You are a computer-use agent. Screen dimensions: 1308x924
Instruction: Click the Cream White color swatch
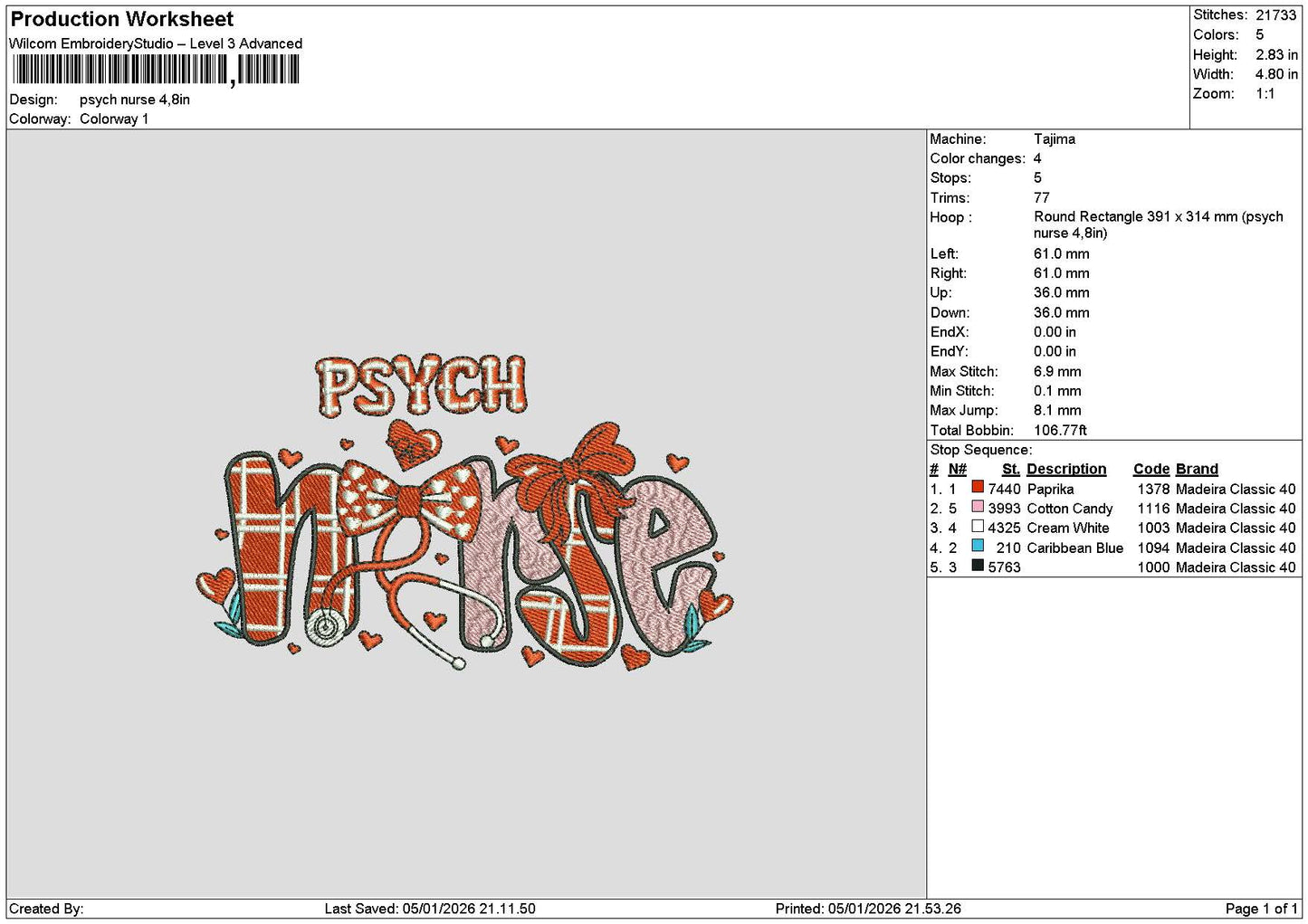pos(978,526)
